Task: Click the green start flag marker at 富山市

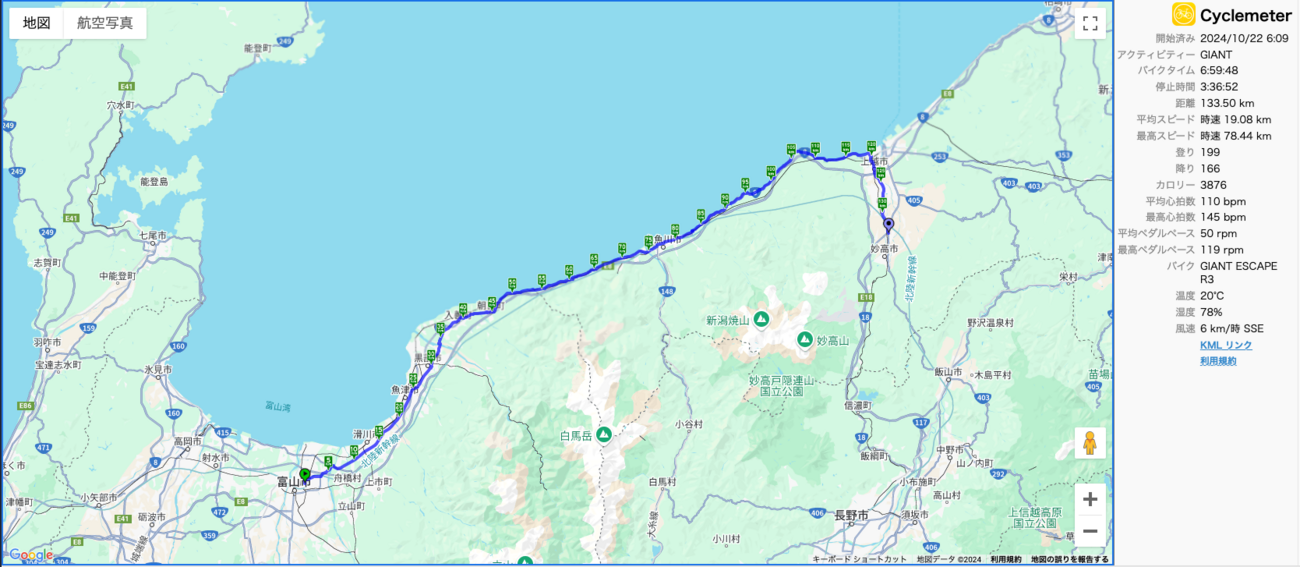Action: point(305,475)
